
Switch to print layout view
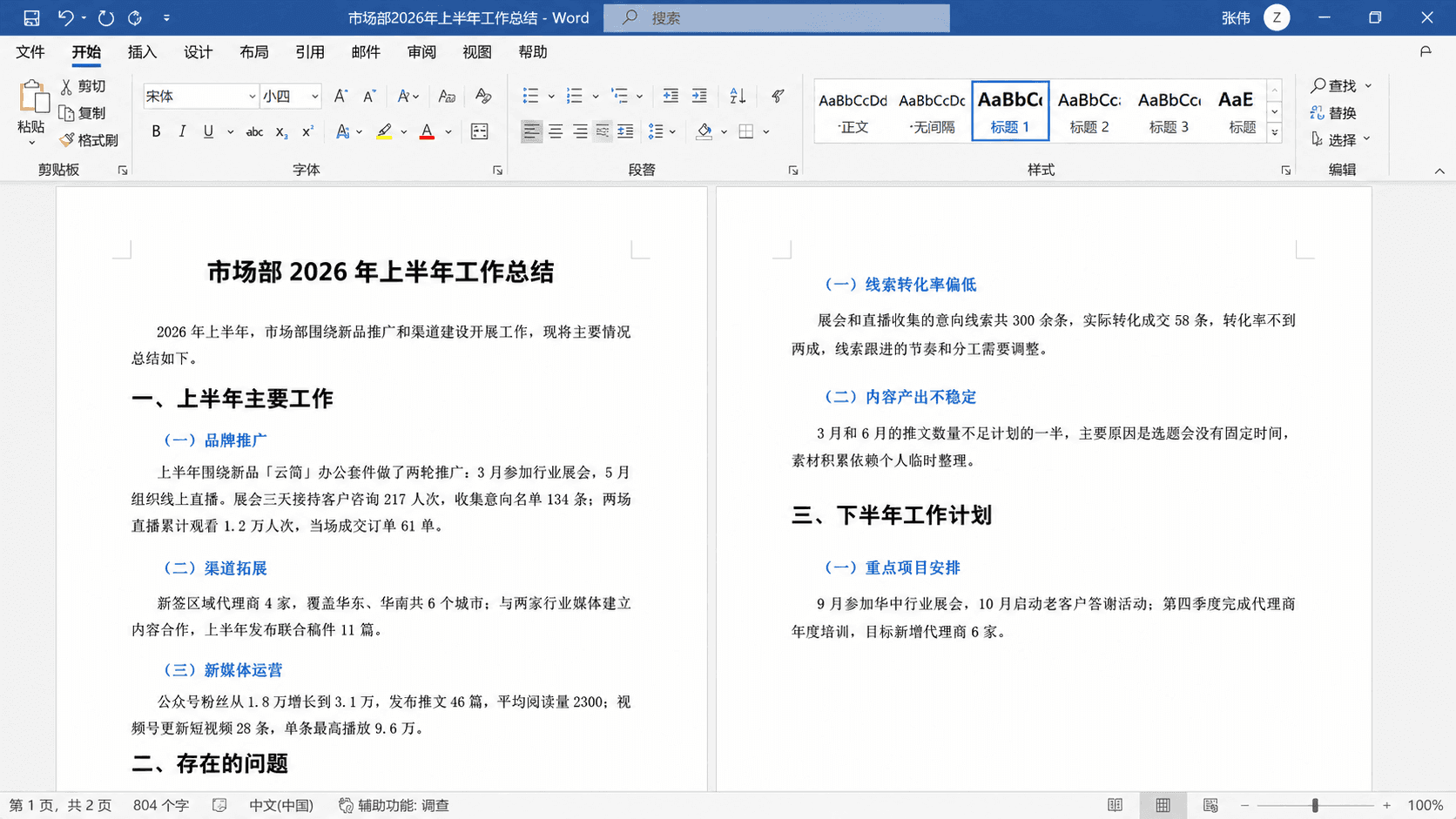tap(1163, 805)
